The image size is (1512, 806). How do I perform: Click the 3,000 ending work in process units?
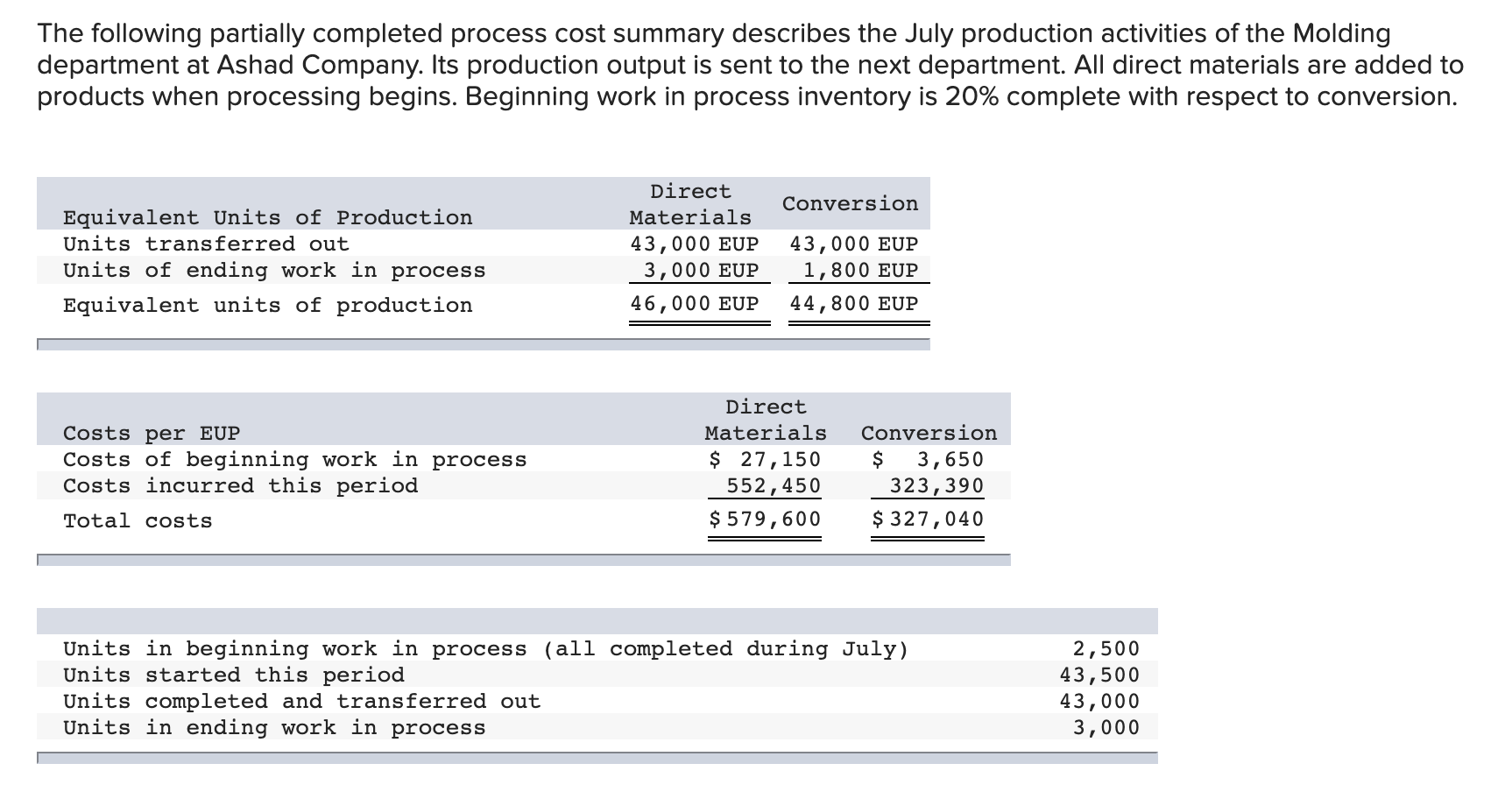1109,726
